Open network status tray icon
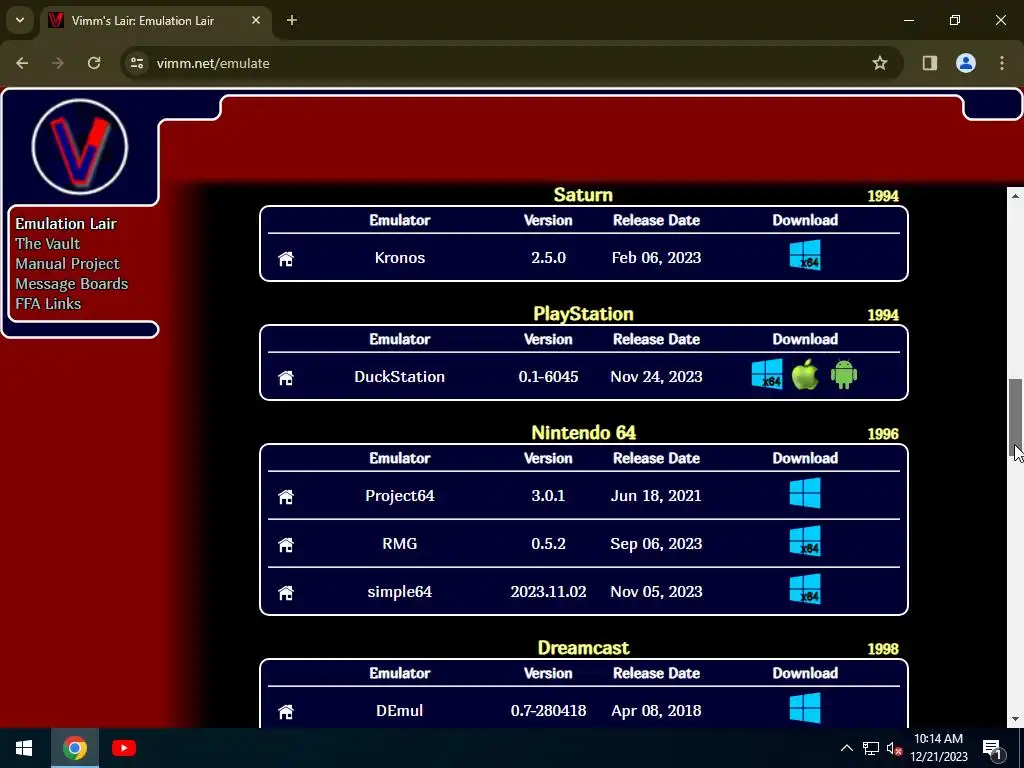The image size is (1024, 768). coord(871,749)
